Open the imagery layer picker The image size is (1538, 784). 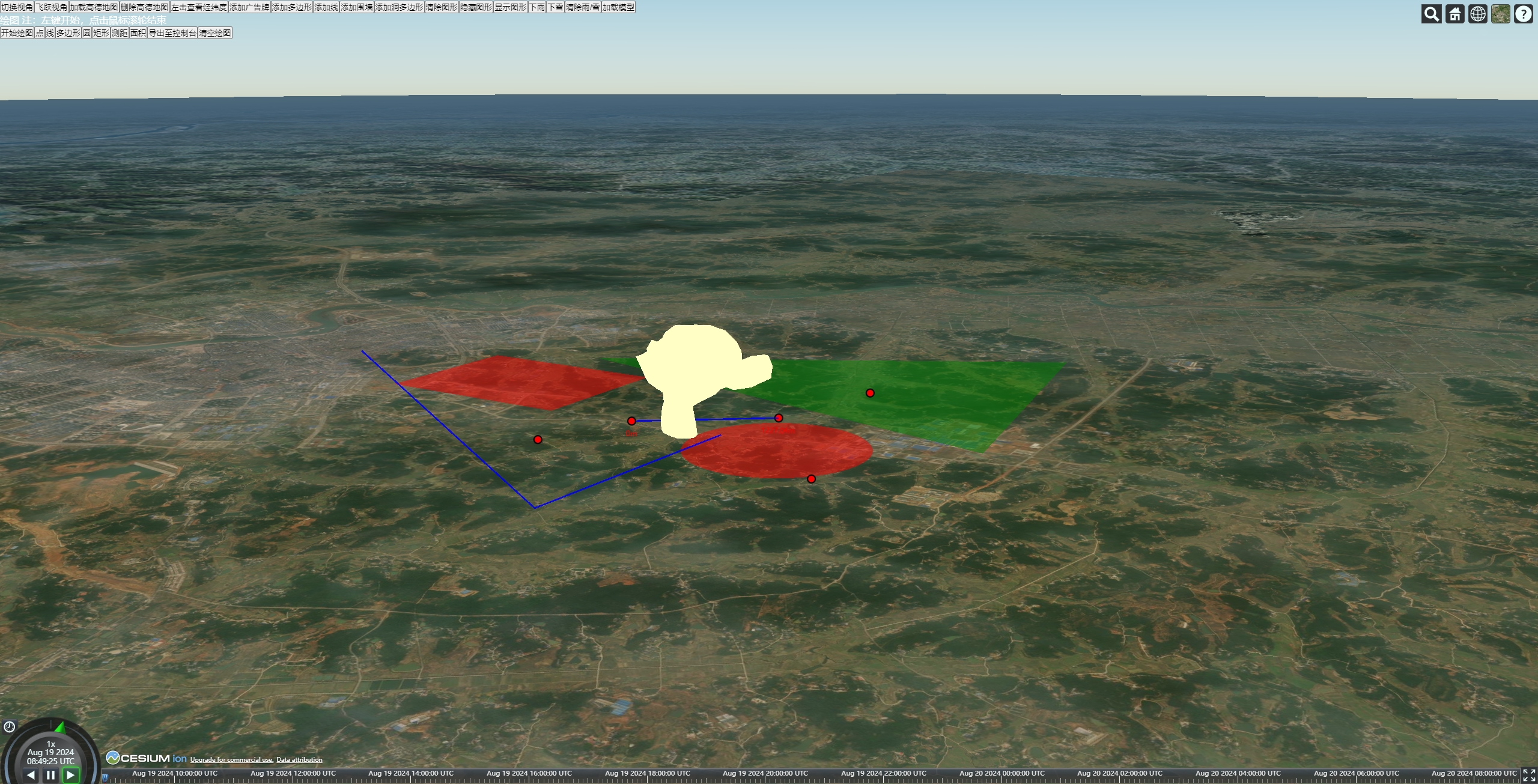click(1500, 13)
